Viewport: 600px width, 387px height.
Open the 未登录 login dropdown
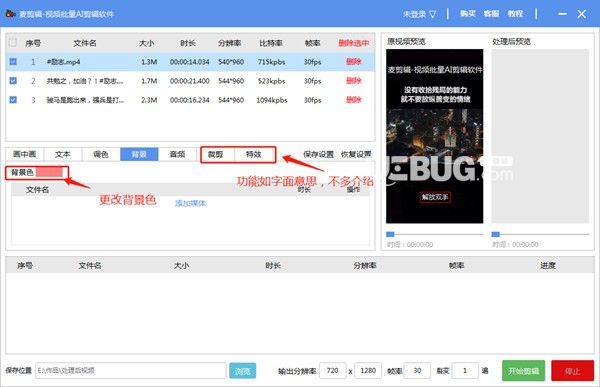pos(419,14)
